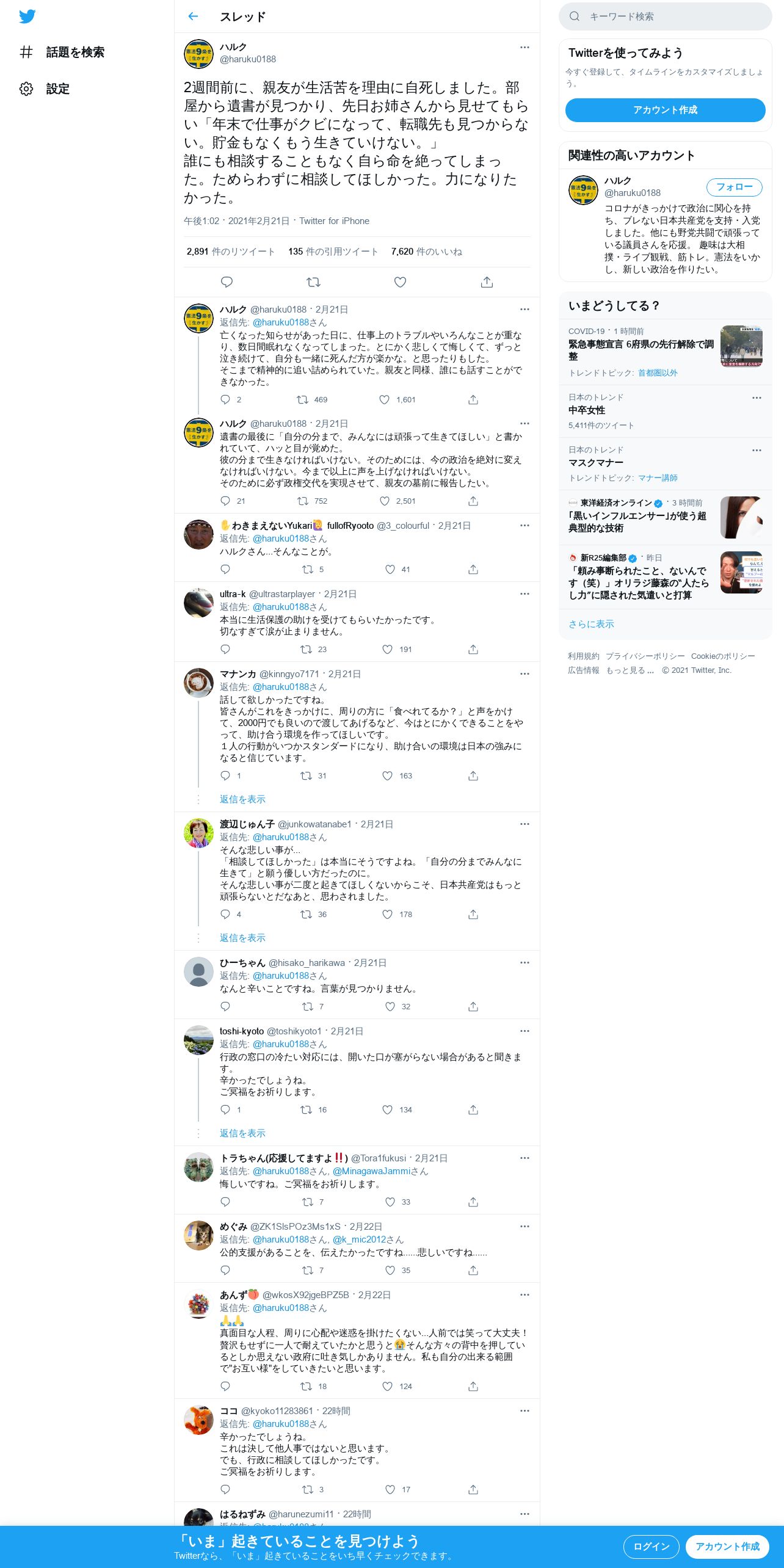Like the main tweet with the heart

(400, 282)
